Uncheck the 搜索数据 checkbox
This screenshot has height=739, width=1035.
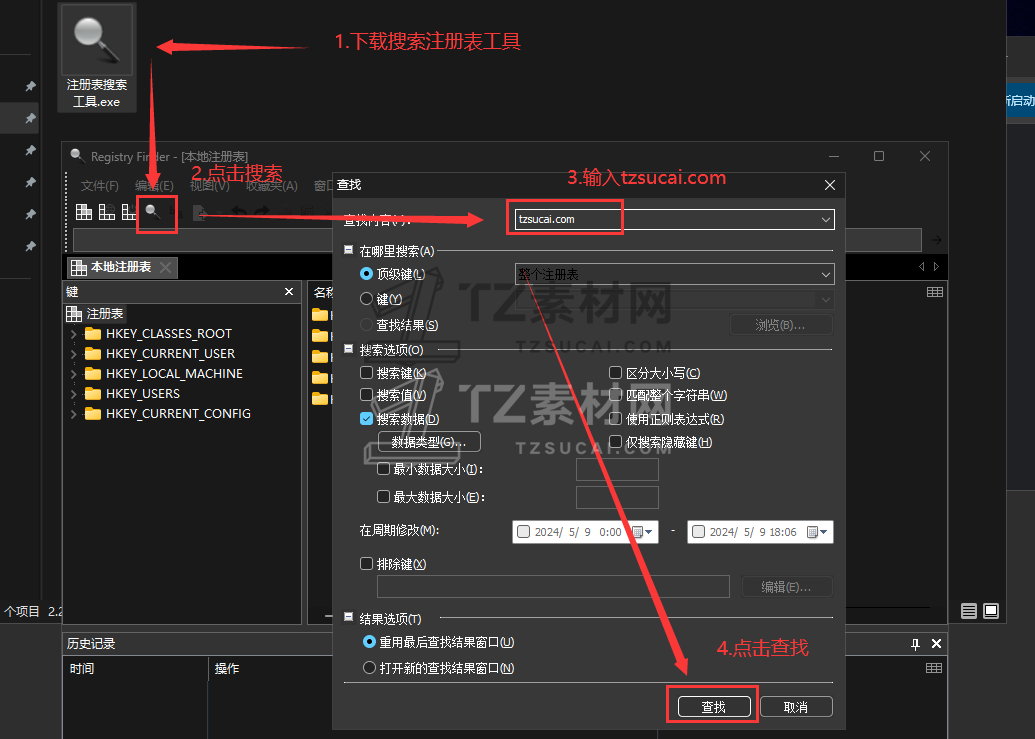(366, 418)
